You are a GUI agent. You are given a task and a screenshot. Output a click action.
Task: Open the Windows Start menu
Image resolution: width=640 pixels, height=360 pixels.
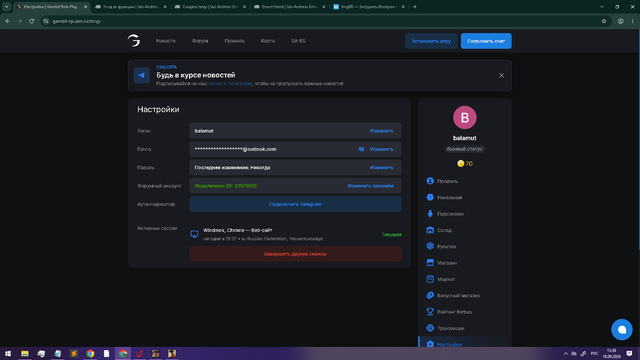tap(8, 353)
